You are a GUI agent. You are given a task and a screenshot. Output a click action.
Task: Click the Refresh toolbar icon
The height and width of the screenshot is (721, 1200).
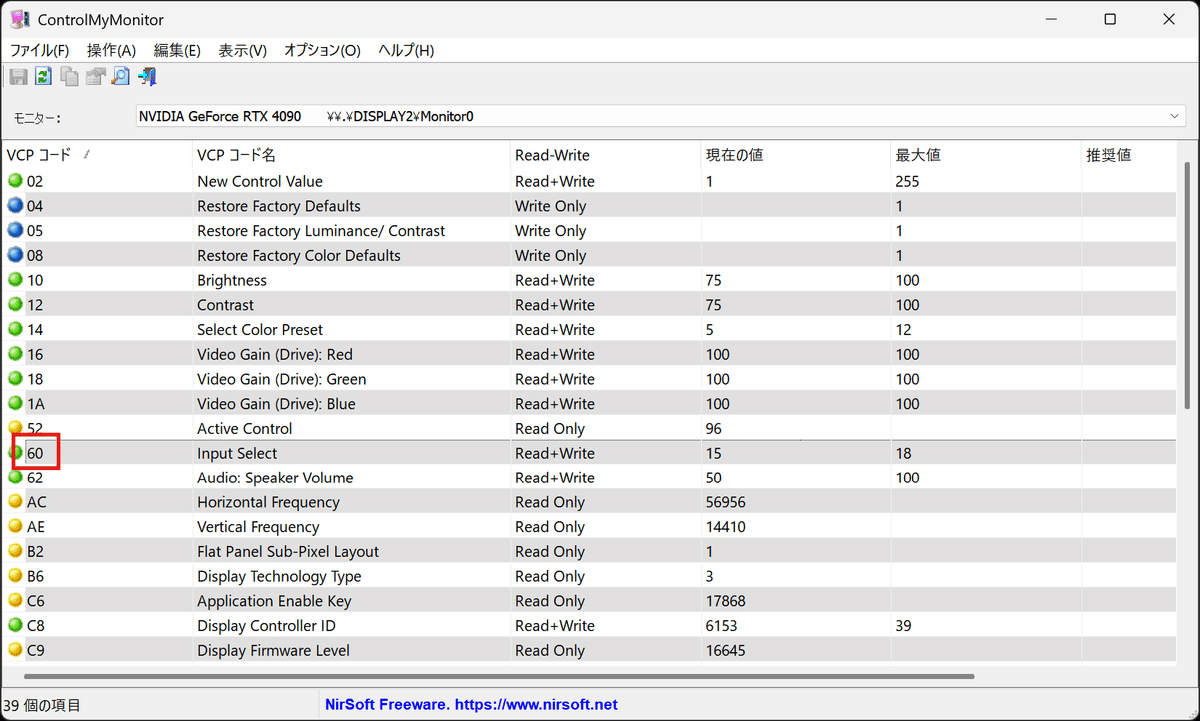(x=43, y=76)
